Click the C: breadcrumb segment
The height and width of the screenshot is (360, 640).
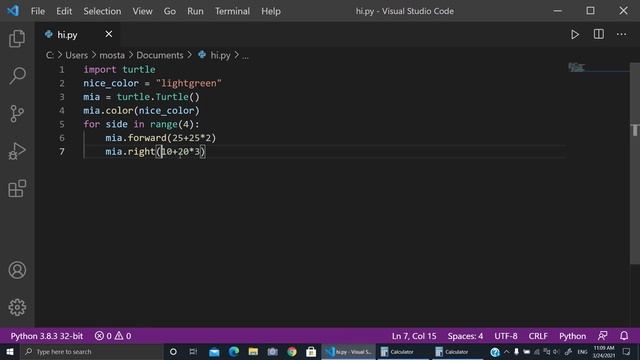(50, 55)
